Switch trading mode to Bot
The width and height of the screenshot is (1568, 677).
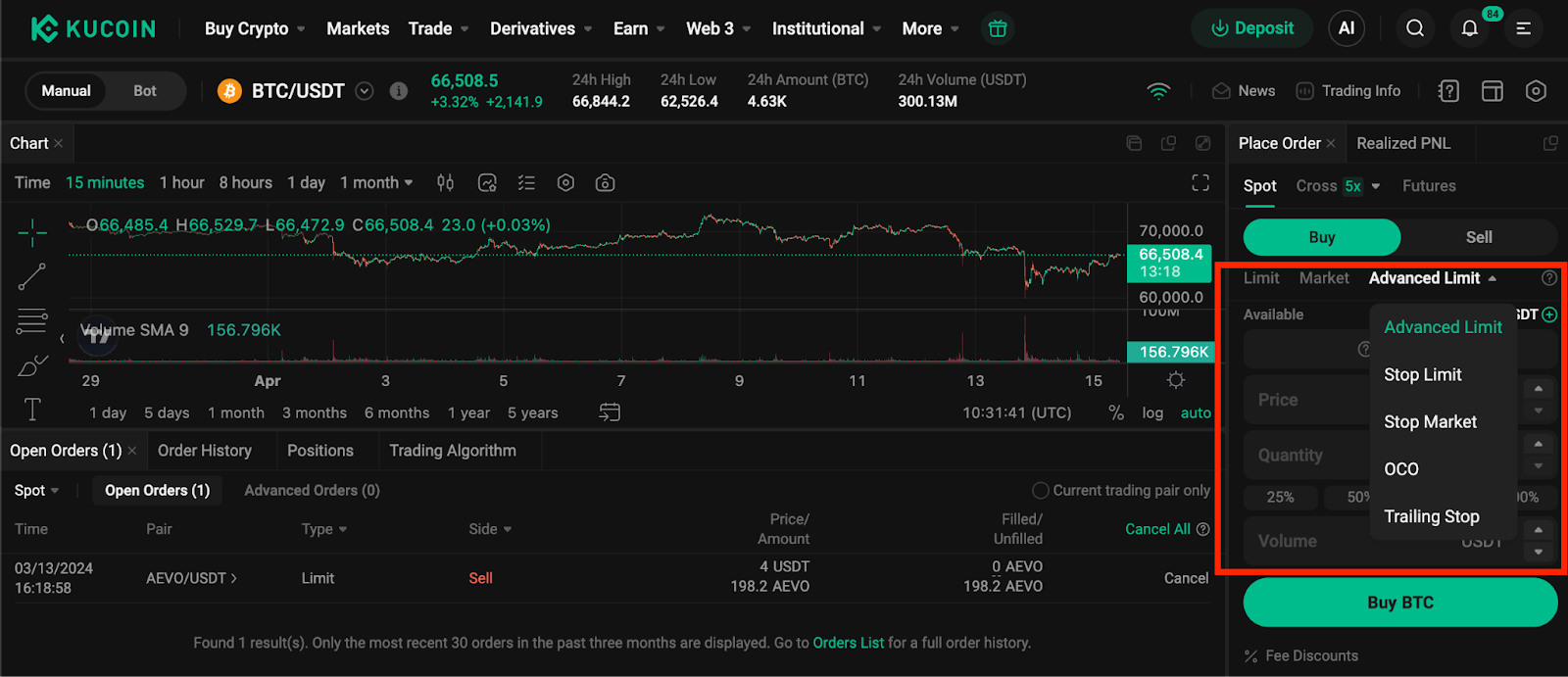point(145,91)
